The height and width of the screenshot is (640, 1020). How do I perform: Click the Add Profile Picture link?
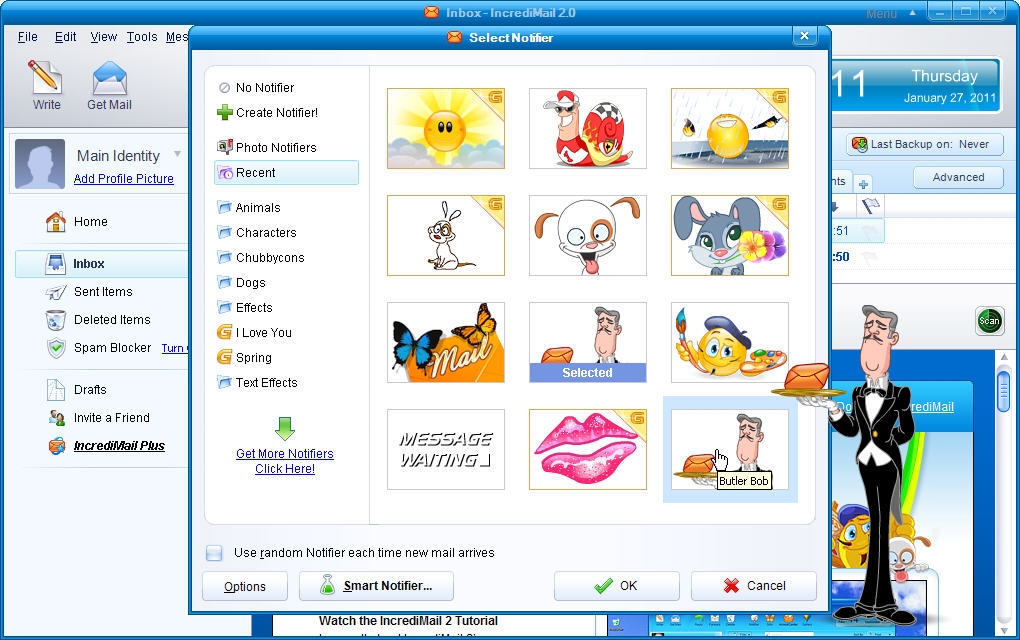(x=124, y=179)
